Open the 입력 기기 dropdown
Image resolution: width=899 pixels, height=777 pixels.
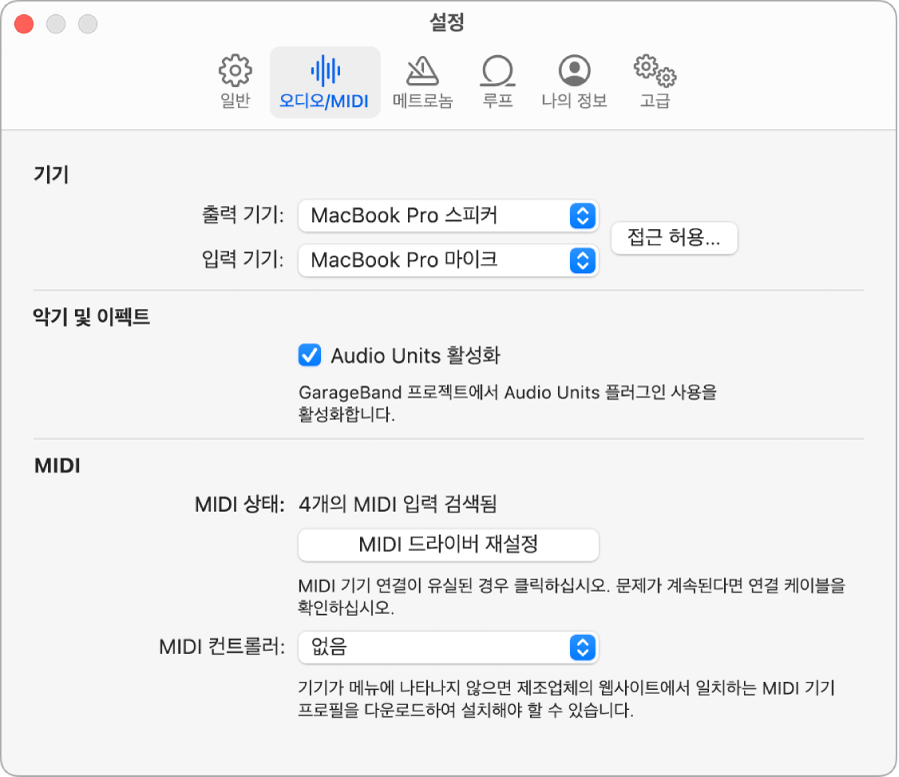click(448, 260)
